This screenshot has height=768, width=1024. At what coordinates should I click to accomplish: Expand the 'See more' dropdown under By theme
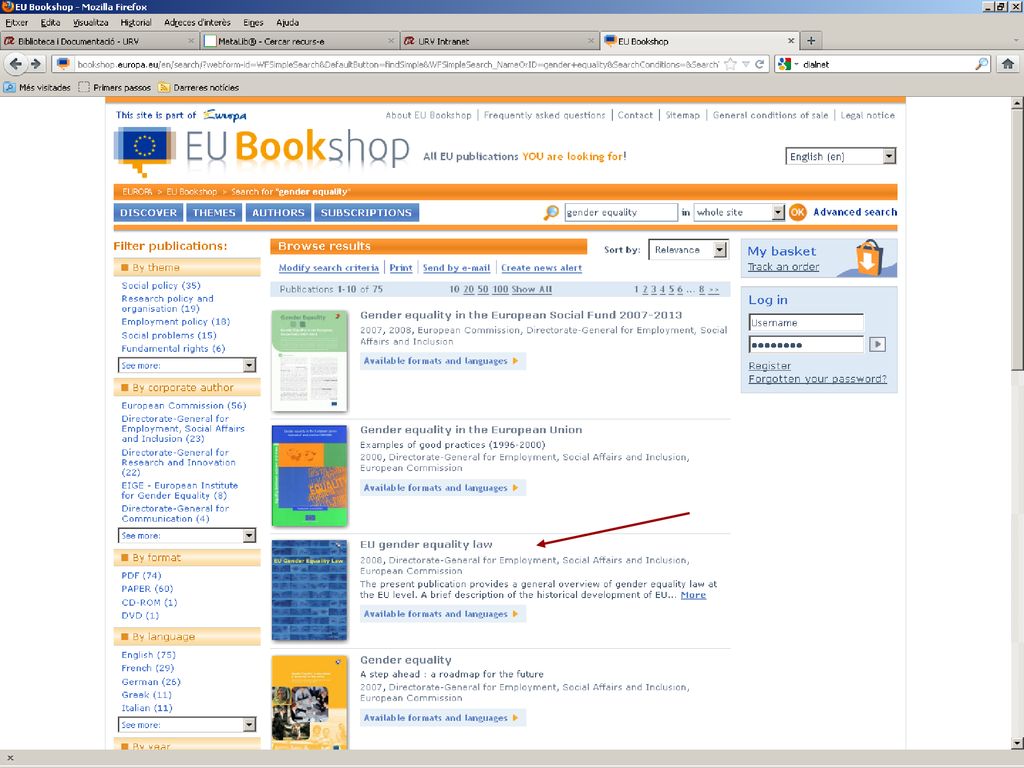click(187, 366)
